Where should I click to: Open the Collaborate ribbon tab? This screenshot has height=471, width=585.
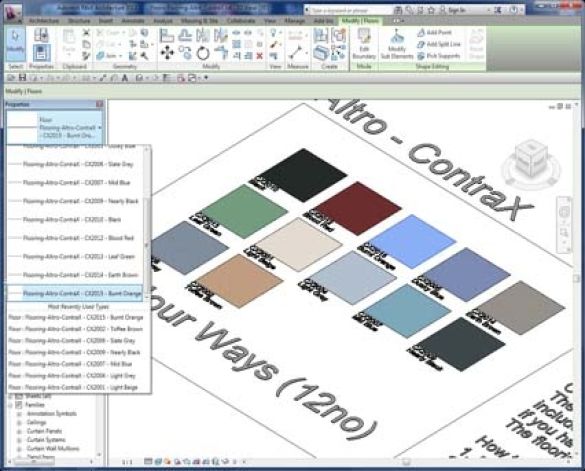(x=241, y=21)
